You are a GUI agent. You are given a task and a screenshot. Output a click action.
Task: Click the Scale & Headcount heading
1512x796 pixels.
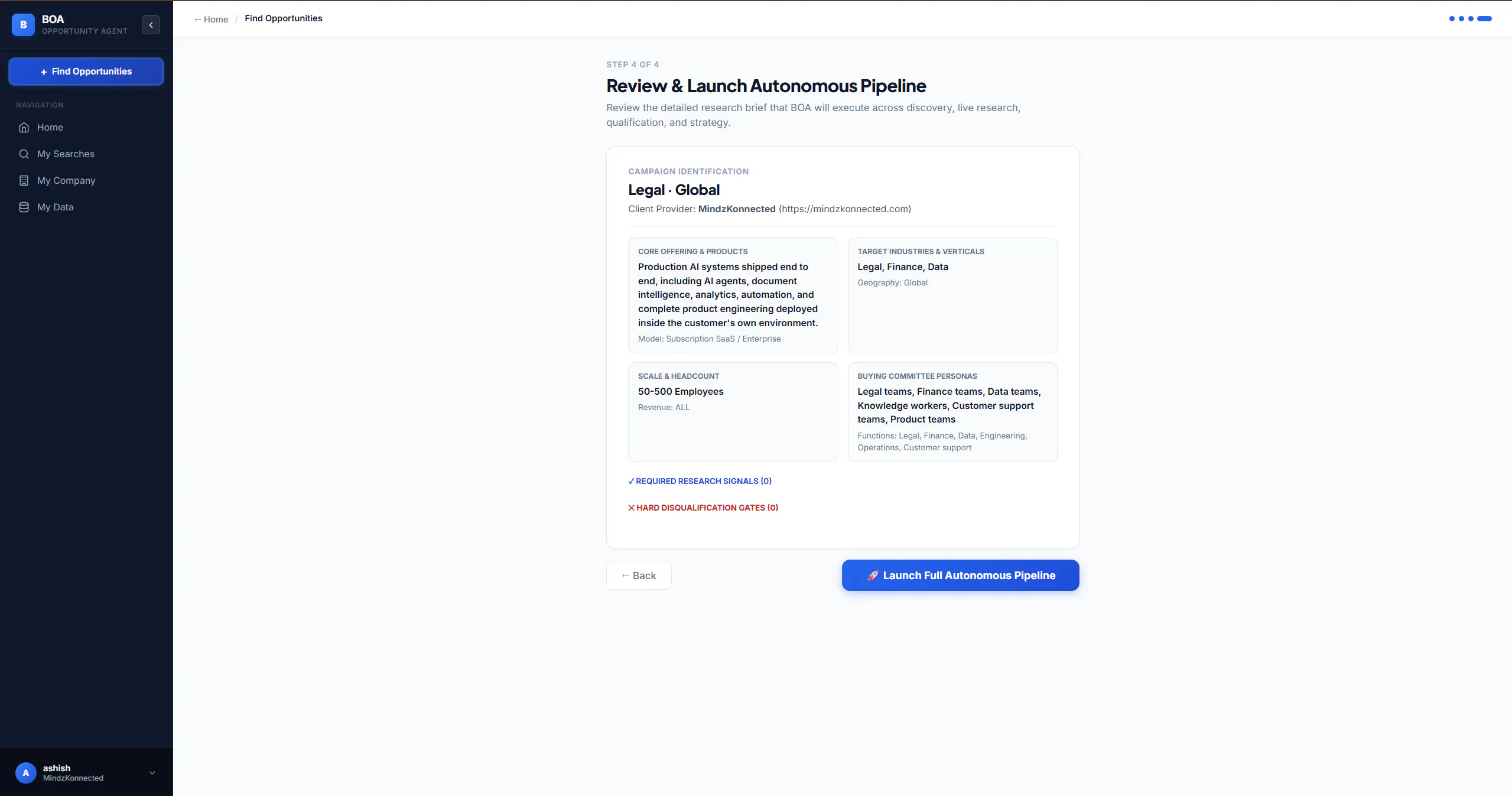pyautogui.click(x=678, y=376)
